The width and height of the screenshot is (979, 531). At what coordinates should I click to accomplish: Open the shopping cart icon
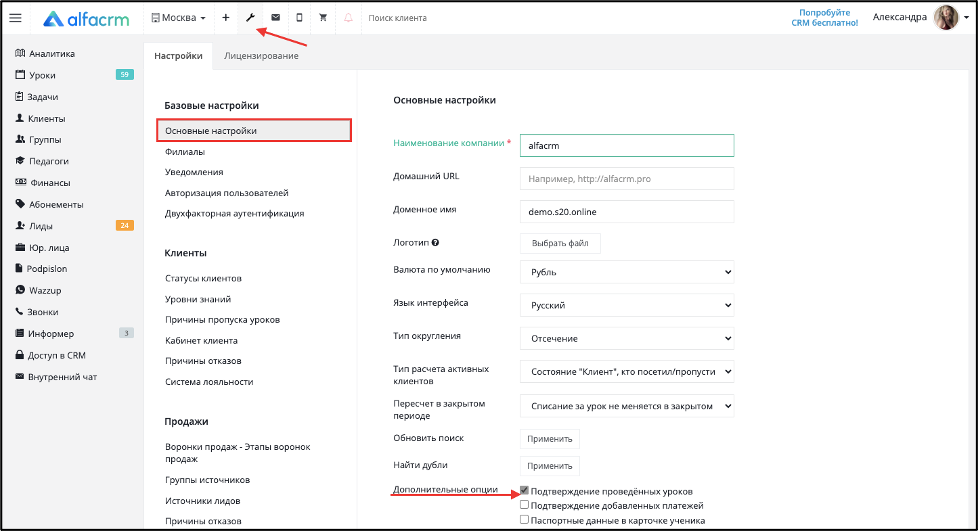(323, 17)
